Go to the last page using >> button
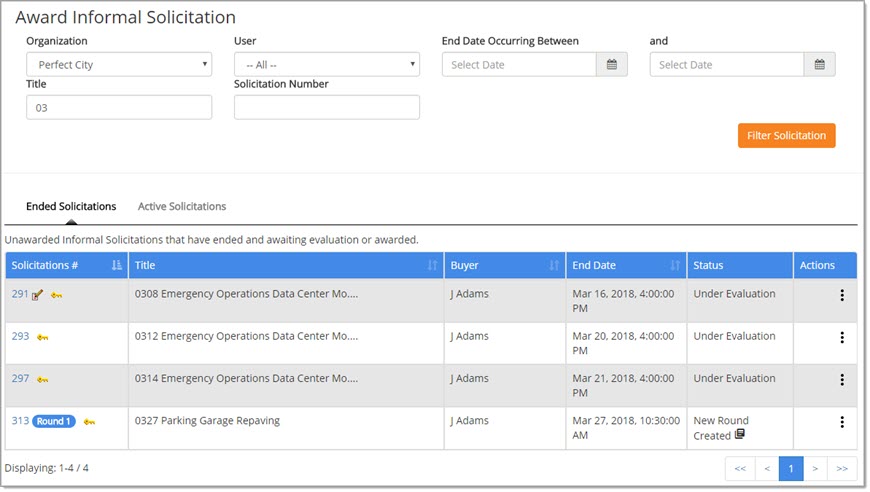Image resolution: width=870 pixels, height=492 pixels. coord(842,468)
